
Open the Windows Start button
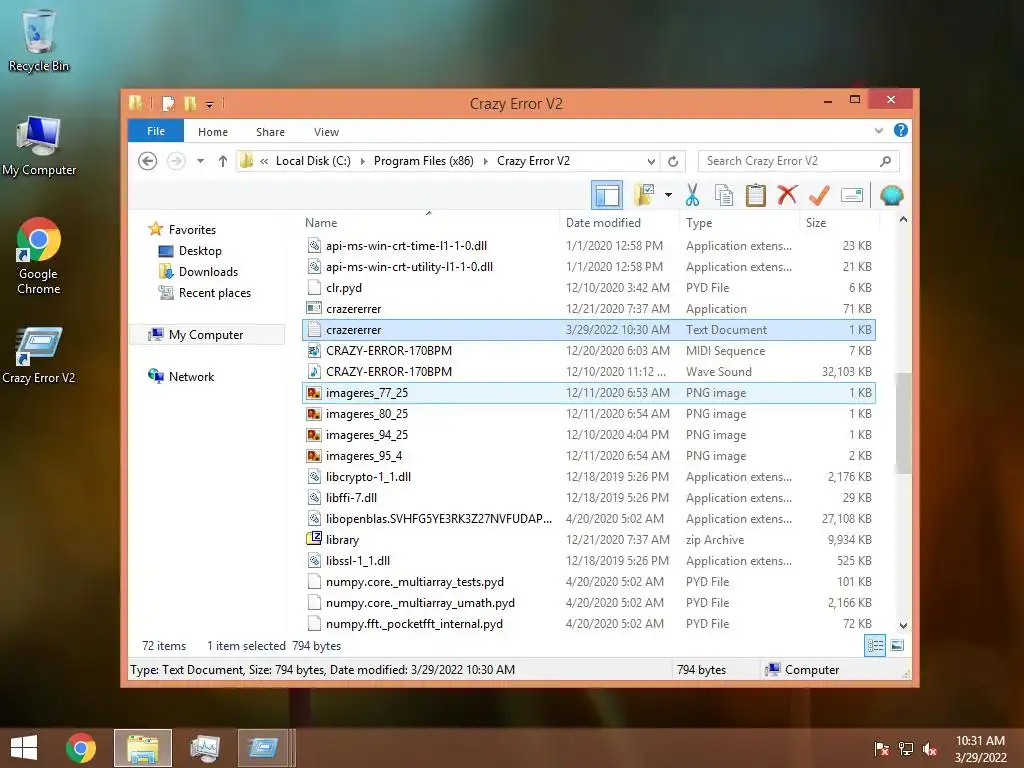(x=24, y=747)
